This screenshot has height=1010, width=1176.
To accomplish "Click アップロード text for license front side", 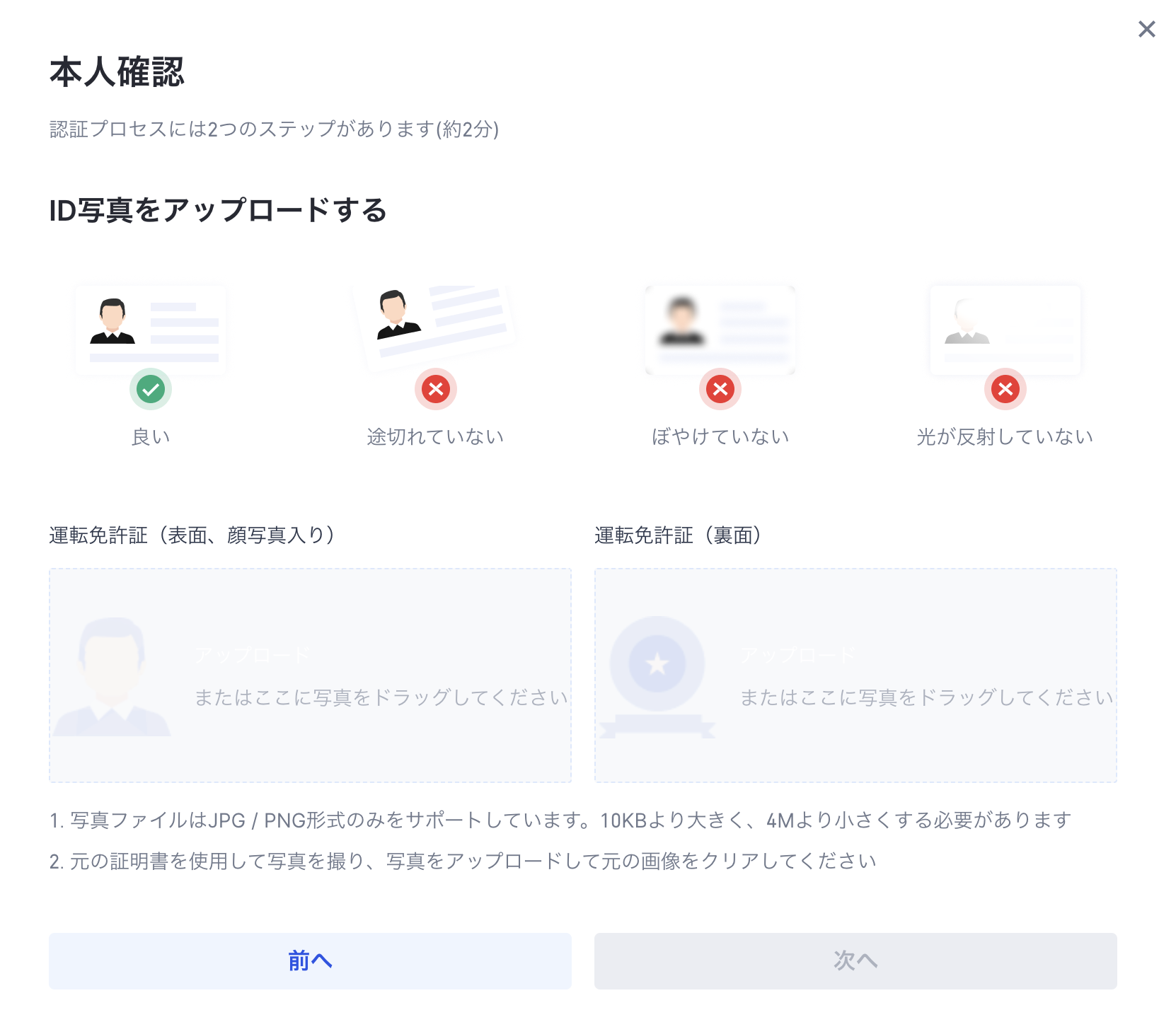I will [x=253, y=655].
